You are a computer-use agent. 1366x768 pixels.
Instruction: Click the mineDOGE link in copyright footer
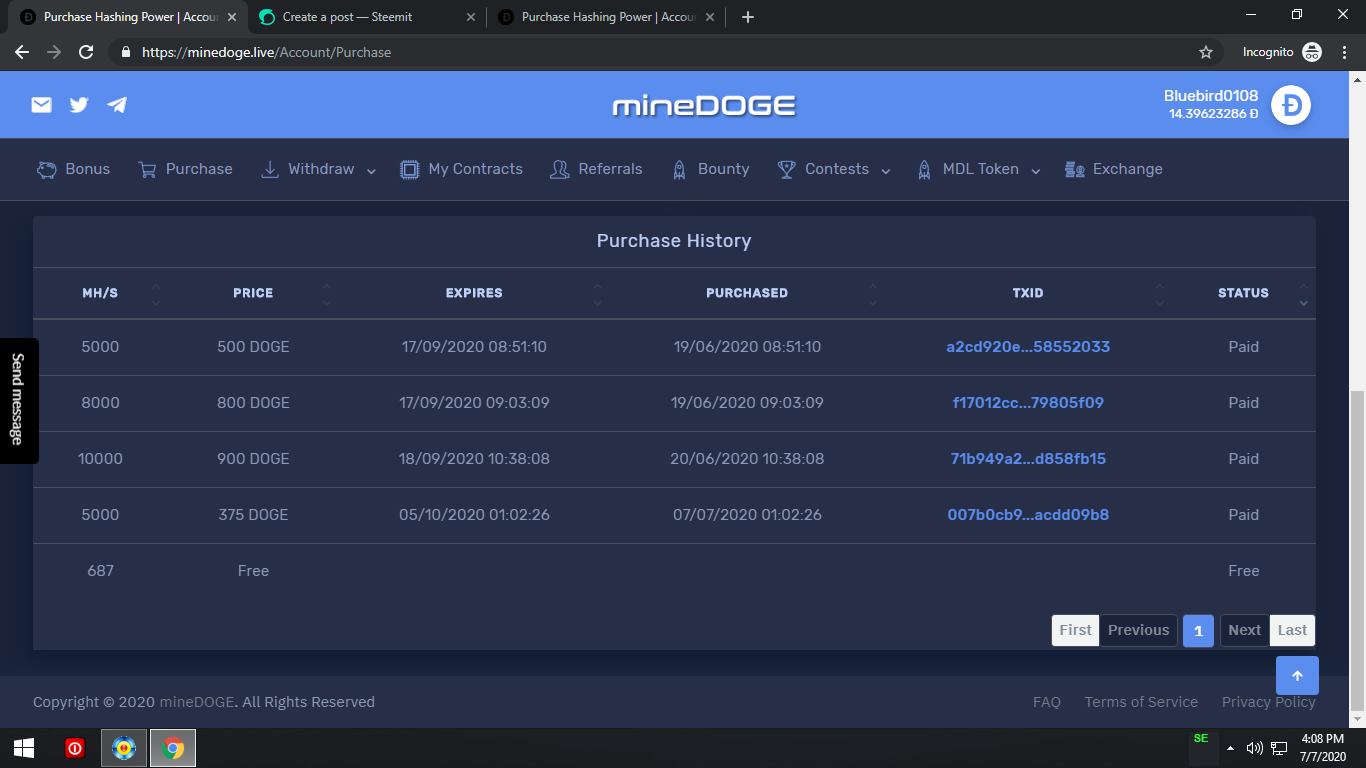(x=198, y=702)
